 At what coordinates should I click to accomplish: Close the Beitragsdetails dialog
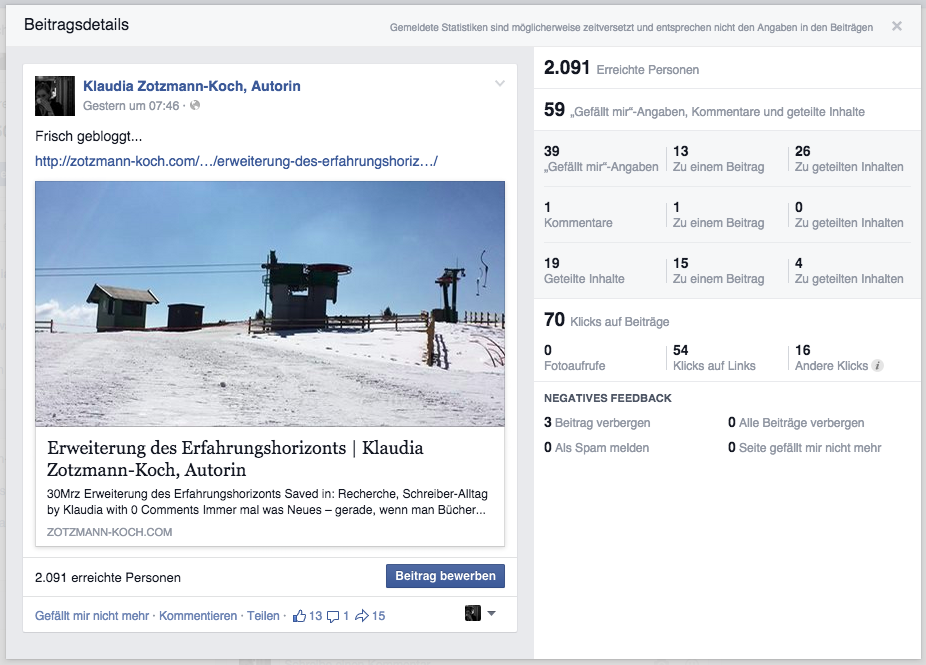[x=897, y=26]
